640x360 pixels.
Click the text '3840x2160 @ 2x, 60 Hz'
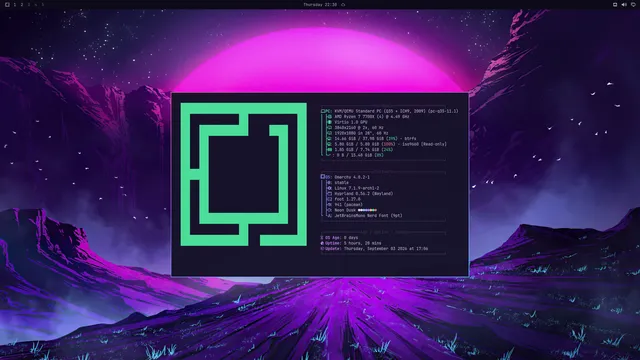pyautogui.click(x=359, y=128)
